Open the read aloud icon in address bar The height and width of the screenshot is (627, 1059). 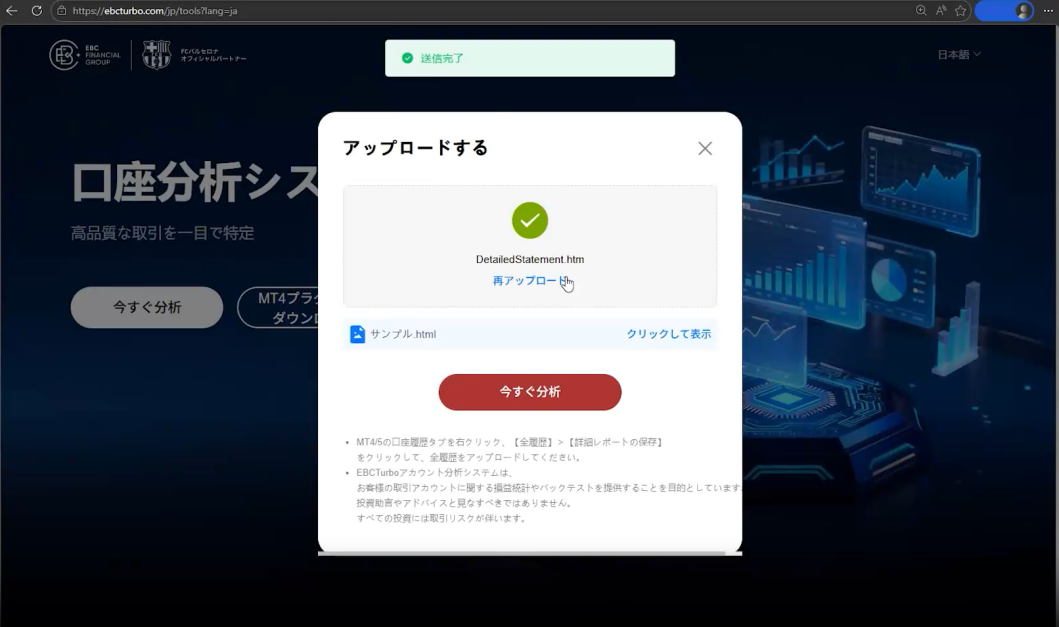click(941, 11)
